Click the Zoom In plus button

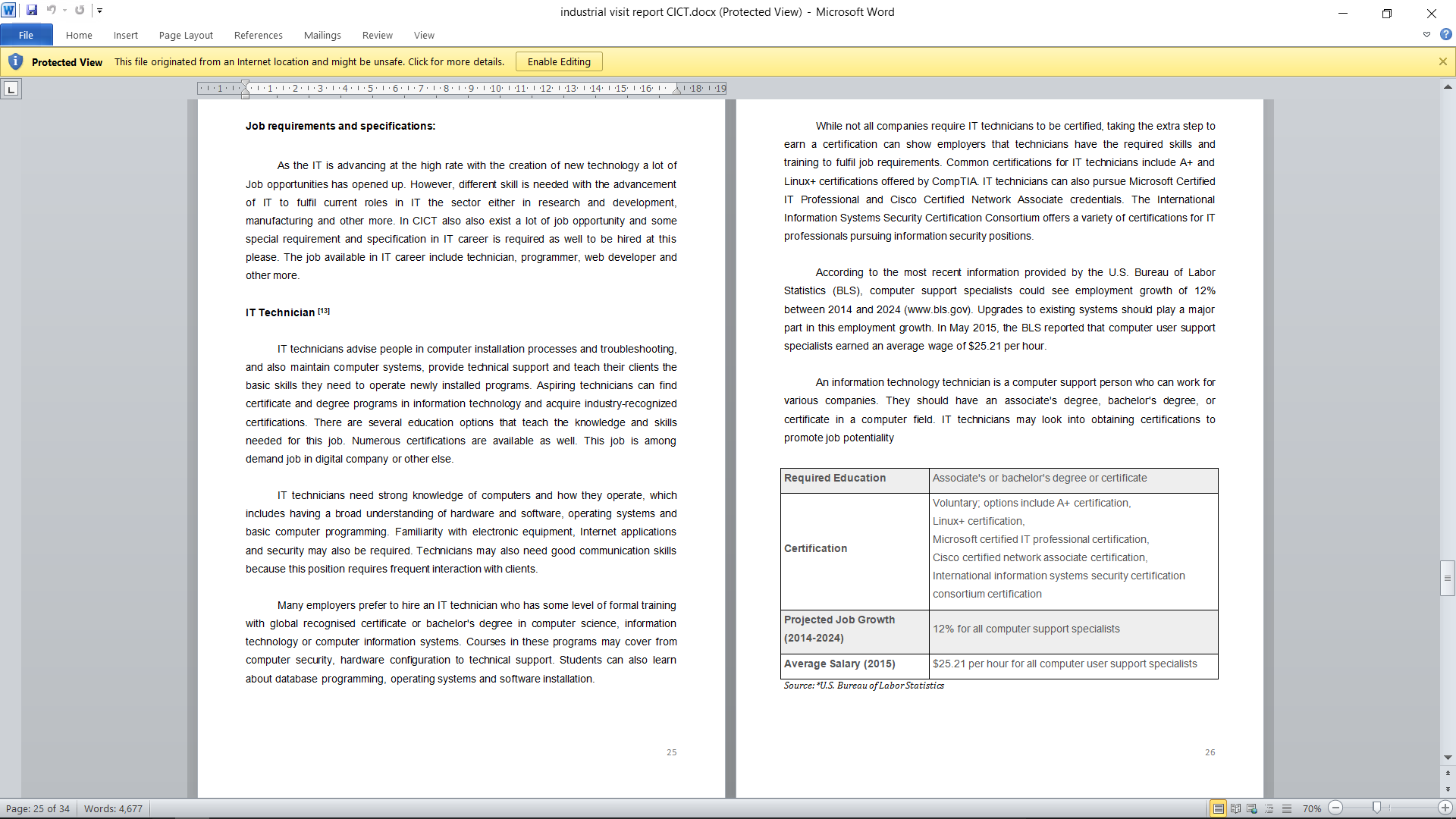(1445, 808)
